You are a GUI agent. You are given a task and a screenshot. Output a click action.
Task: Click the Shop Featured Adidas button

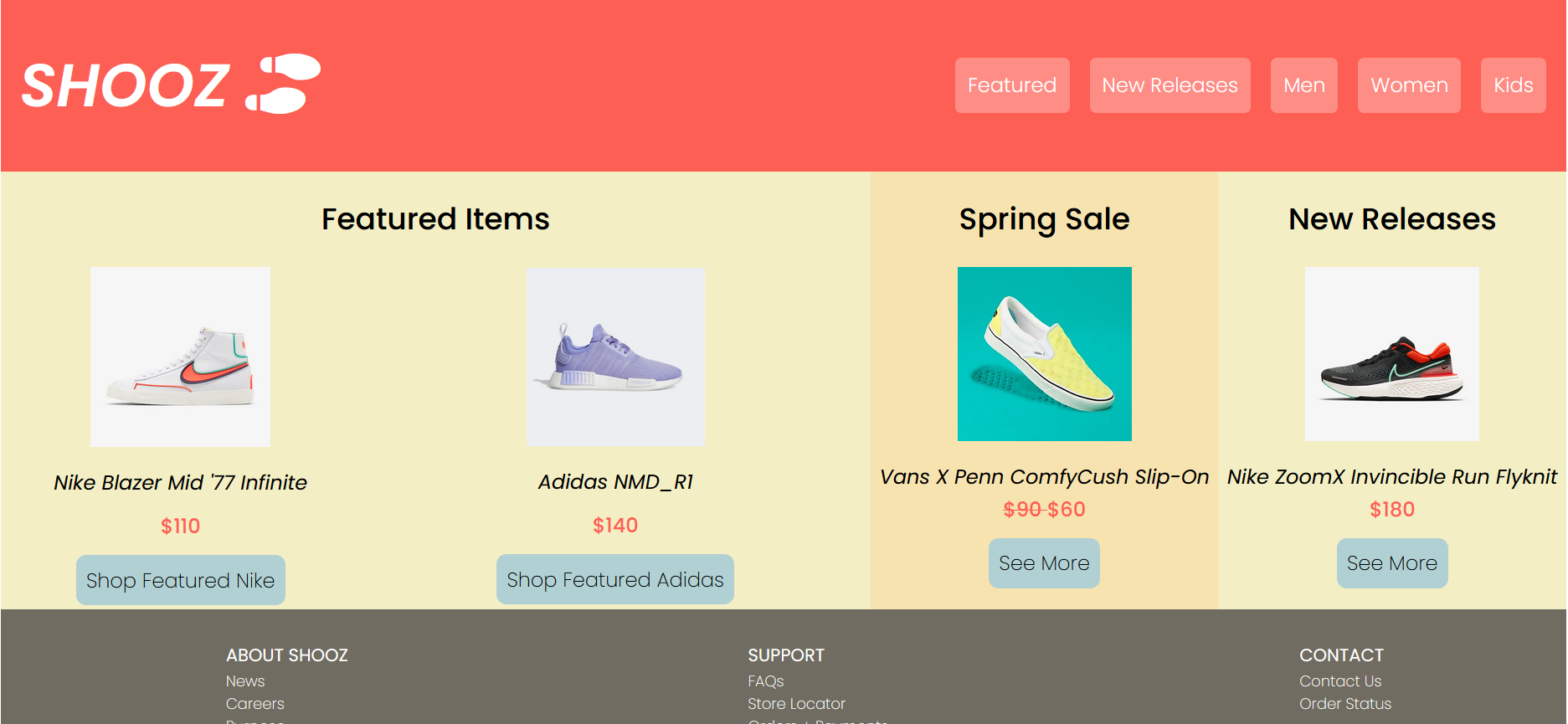615,579
